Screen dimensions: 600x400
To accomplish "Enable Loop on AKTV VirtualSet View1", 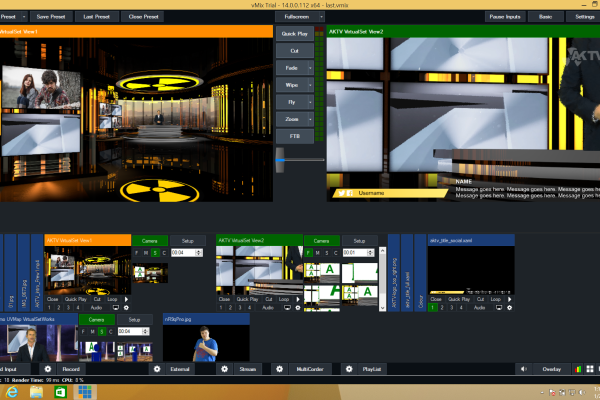I will coord(112,299).
